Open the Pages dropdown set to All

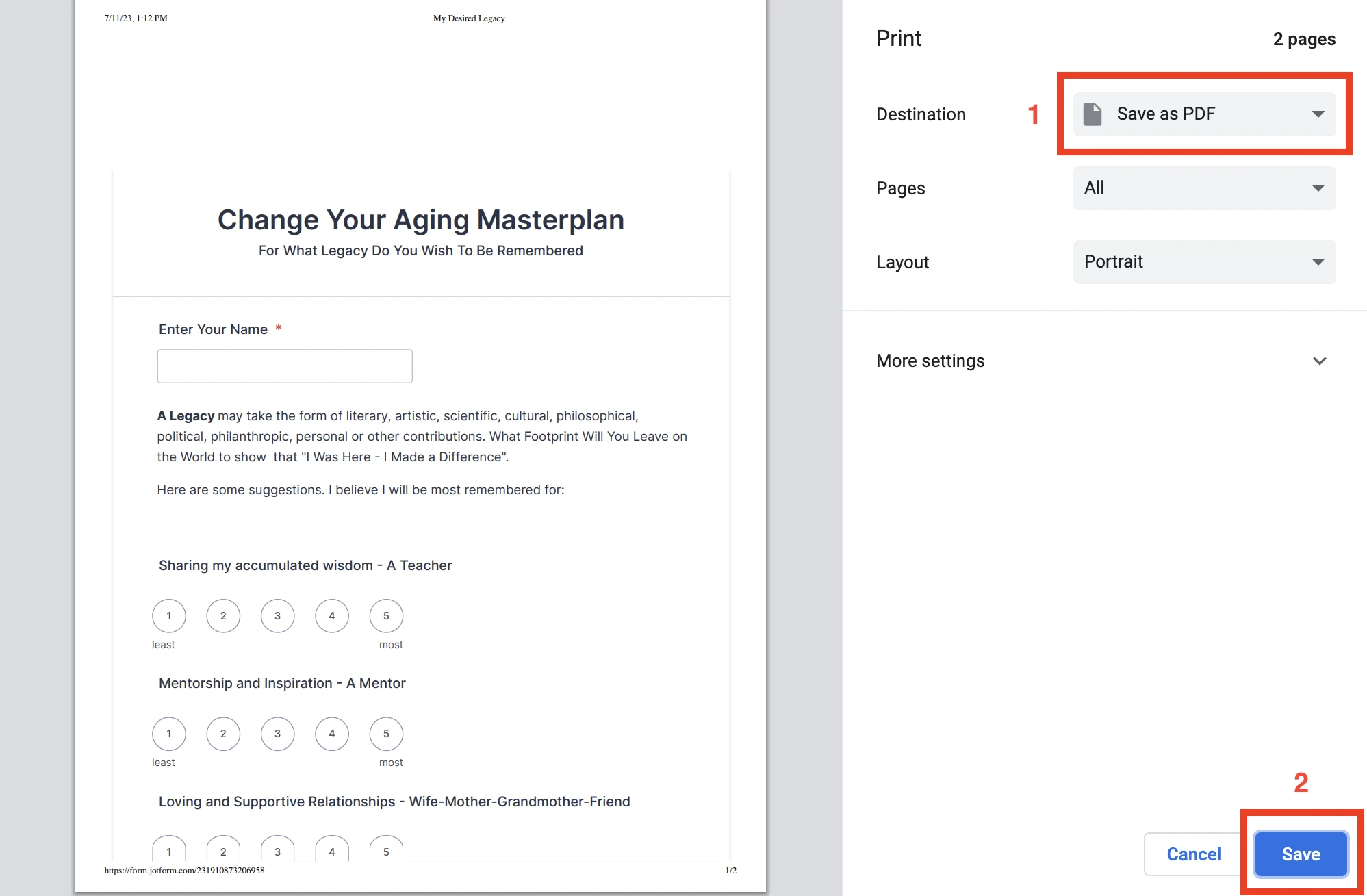pos(1203,188)
